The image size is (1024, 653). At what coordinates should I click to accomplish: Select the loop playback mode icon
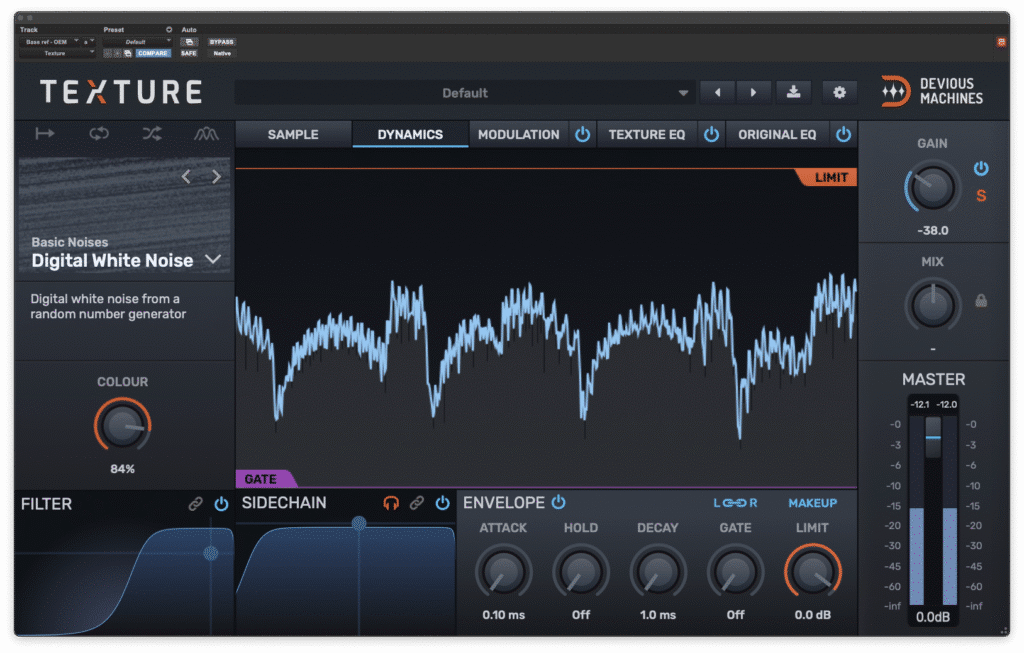(99, 134)
